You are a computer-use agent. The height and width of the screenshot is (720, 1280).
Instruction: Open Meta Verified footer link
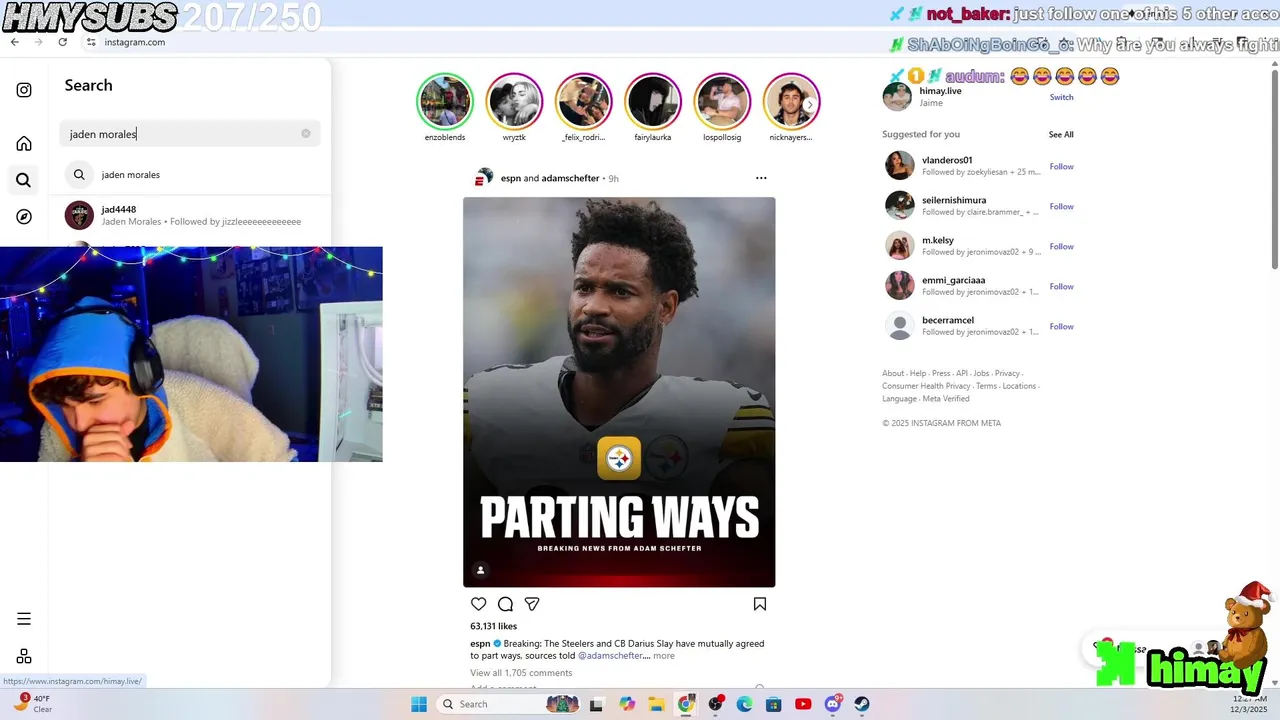coord(946,398)
